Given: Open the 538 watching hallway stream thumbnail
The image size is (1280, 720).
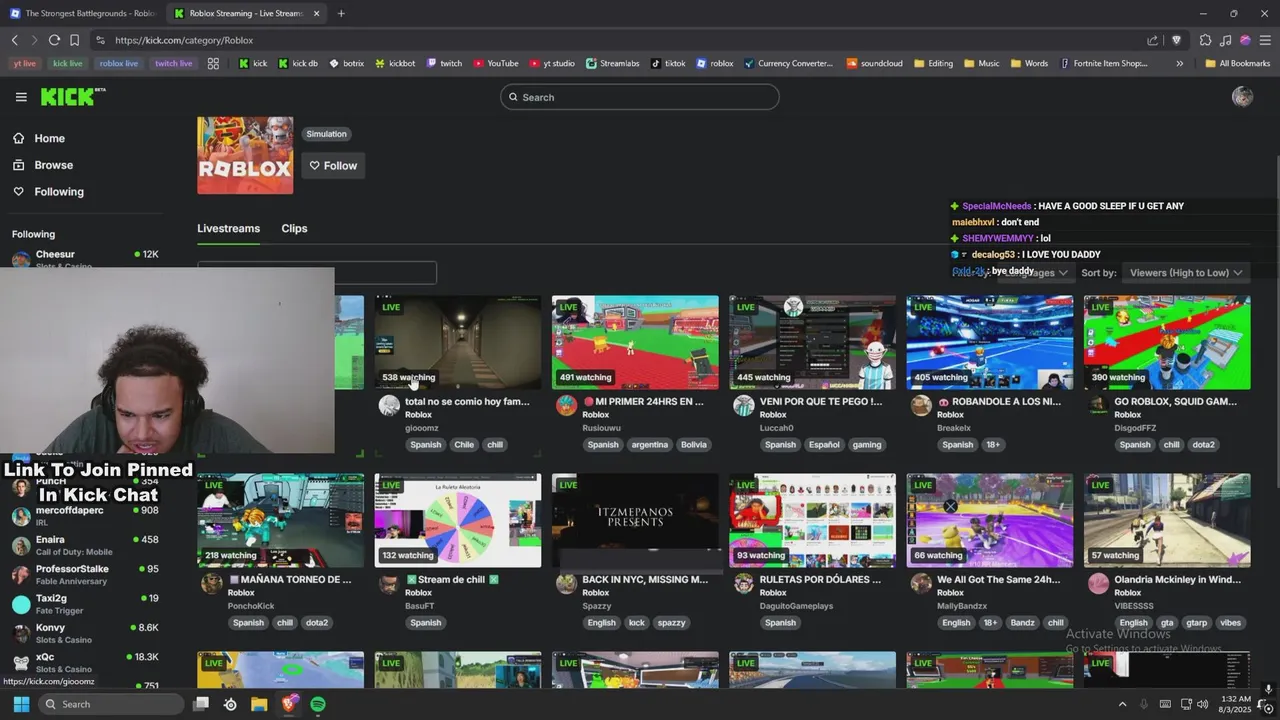Looking at the screenshot, I should (x=458, y=342).
